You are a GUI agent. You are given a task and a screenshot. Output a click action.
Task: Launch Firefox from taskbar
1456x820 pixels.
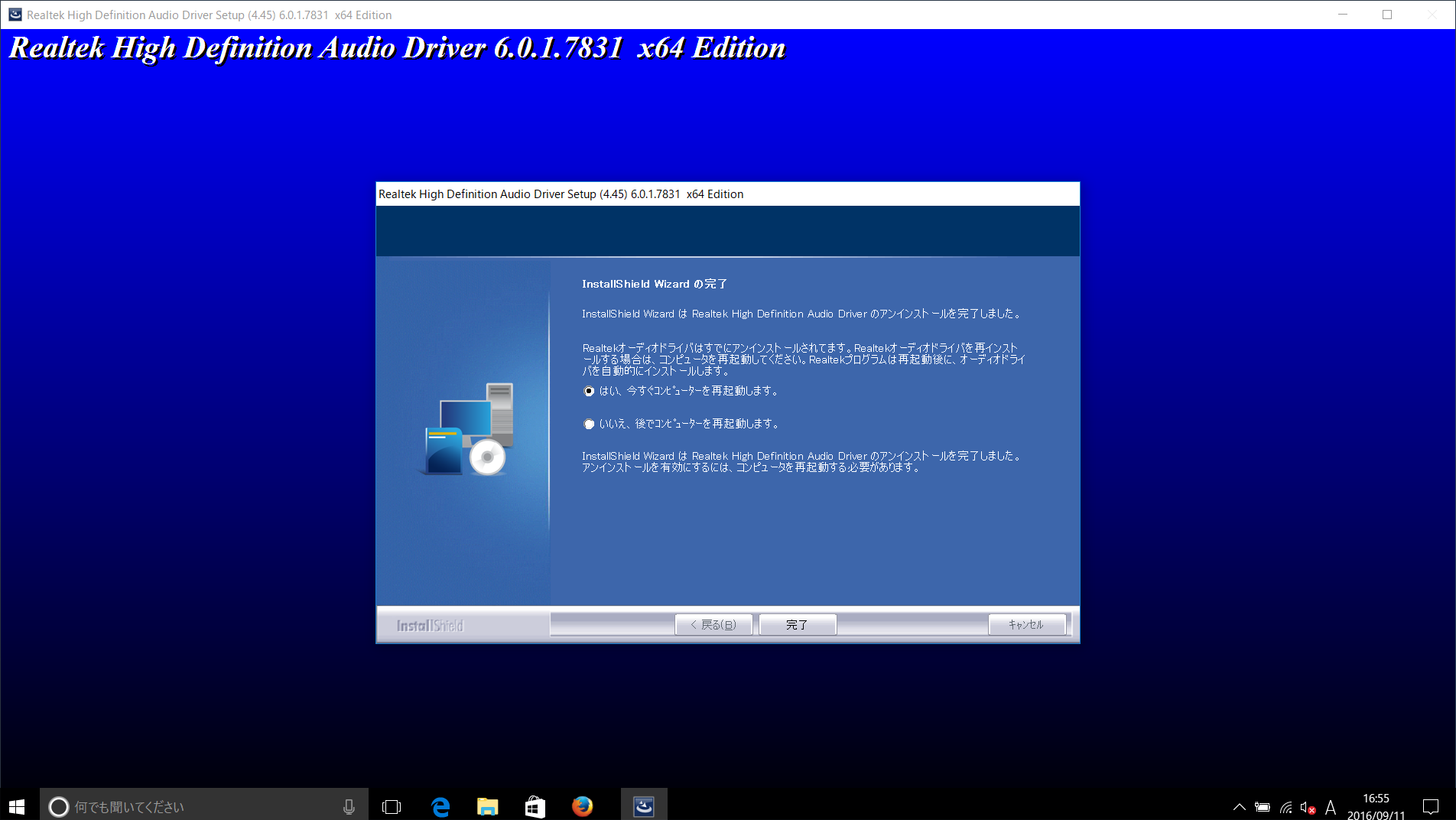click(x=583, y=806)
